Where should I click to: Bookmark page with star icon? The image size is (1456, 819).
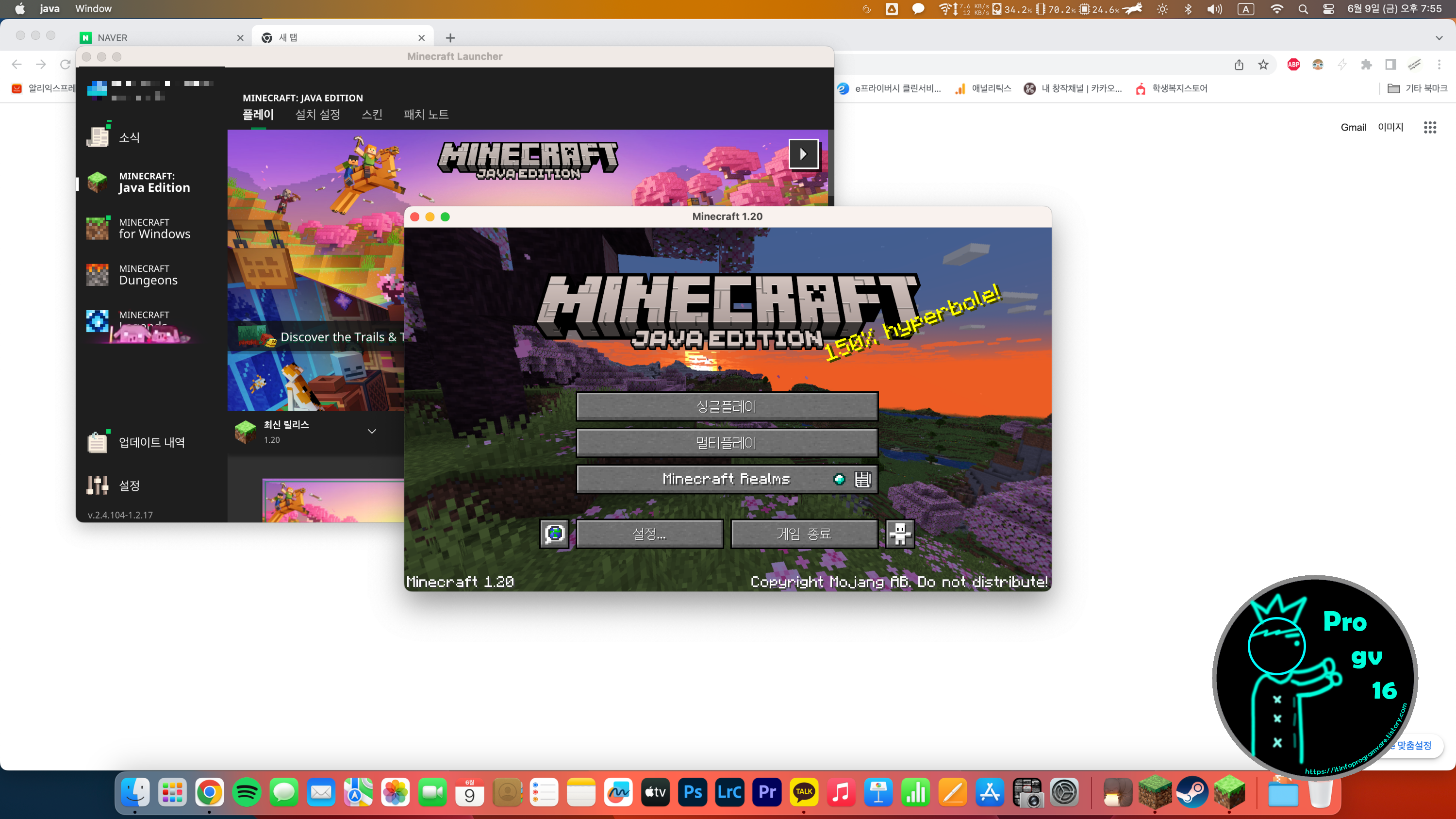click(1263, 65)
